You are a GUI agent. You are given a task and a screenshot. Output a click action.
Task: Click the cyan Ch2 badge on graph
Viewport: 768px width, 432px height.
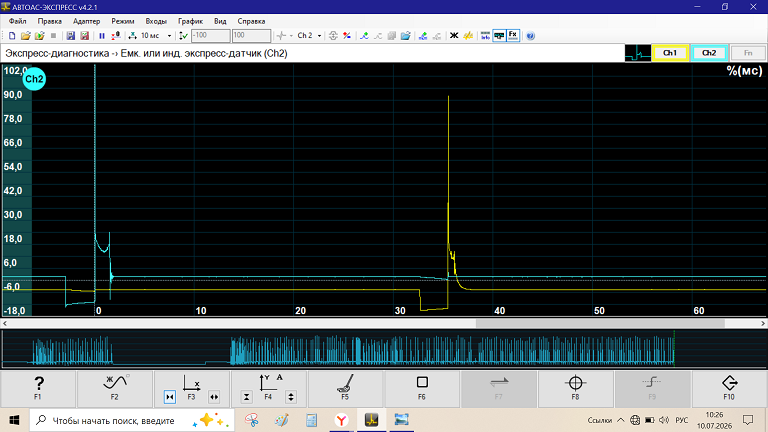[x=34, y=79]
